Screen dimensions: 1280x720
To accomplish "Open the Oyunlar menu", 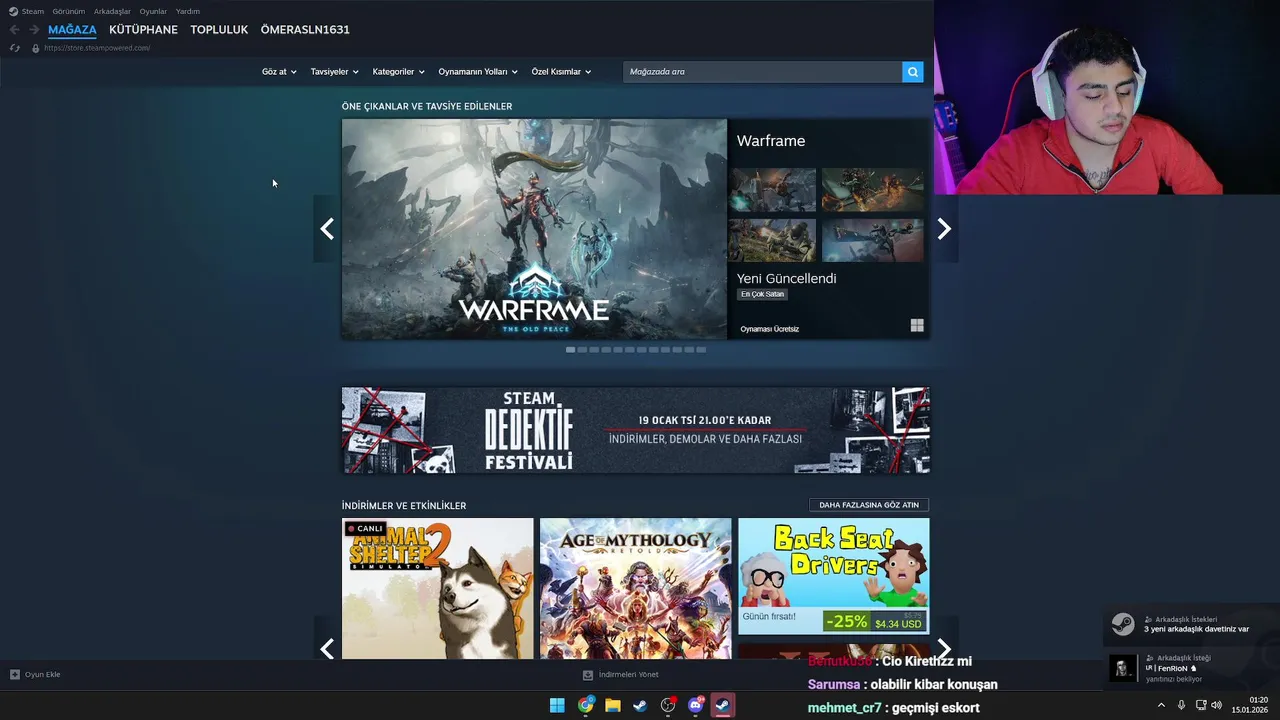I will click(153, 11).
